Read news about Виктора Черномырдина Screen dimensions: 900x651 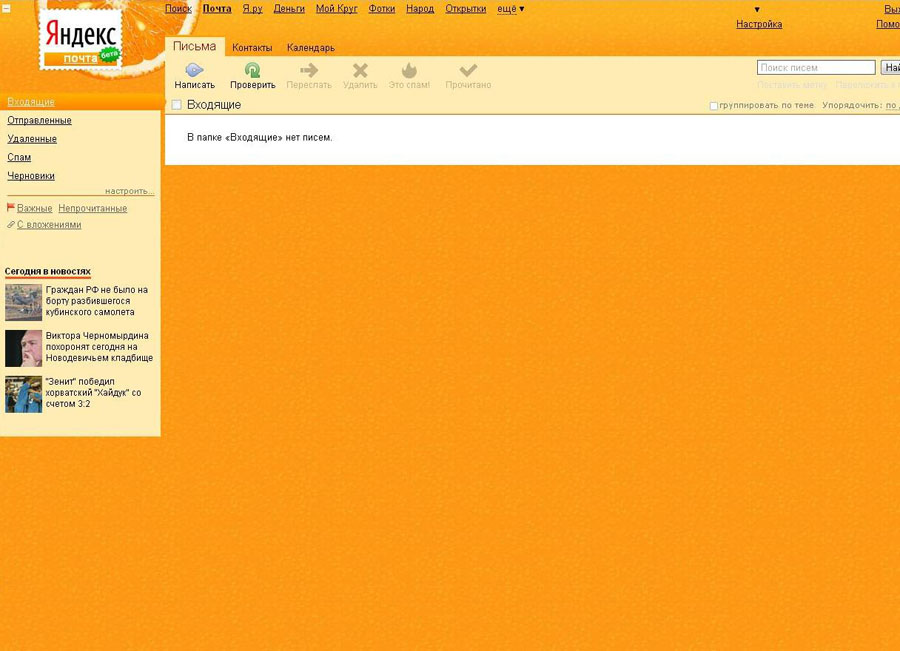click(x=99, y=347)
